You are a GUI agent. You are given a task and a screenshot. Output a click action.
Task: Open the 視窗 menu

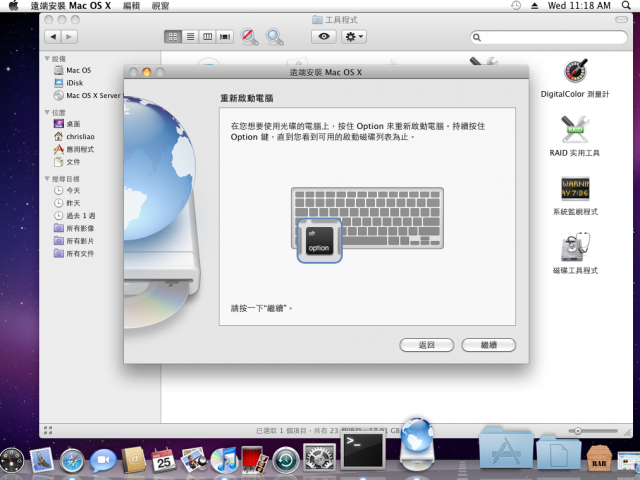[x=160, y=6]
